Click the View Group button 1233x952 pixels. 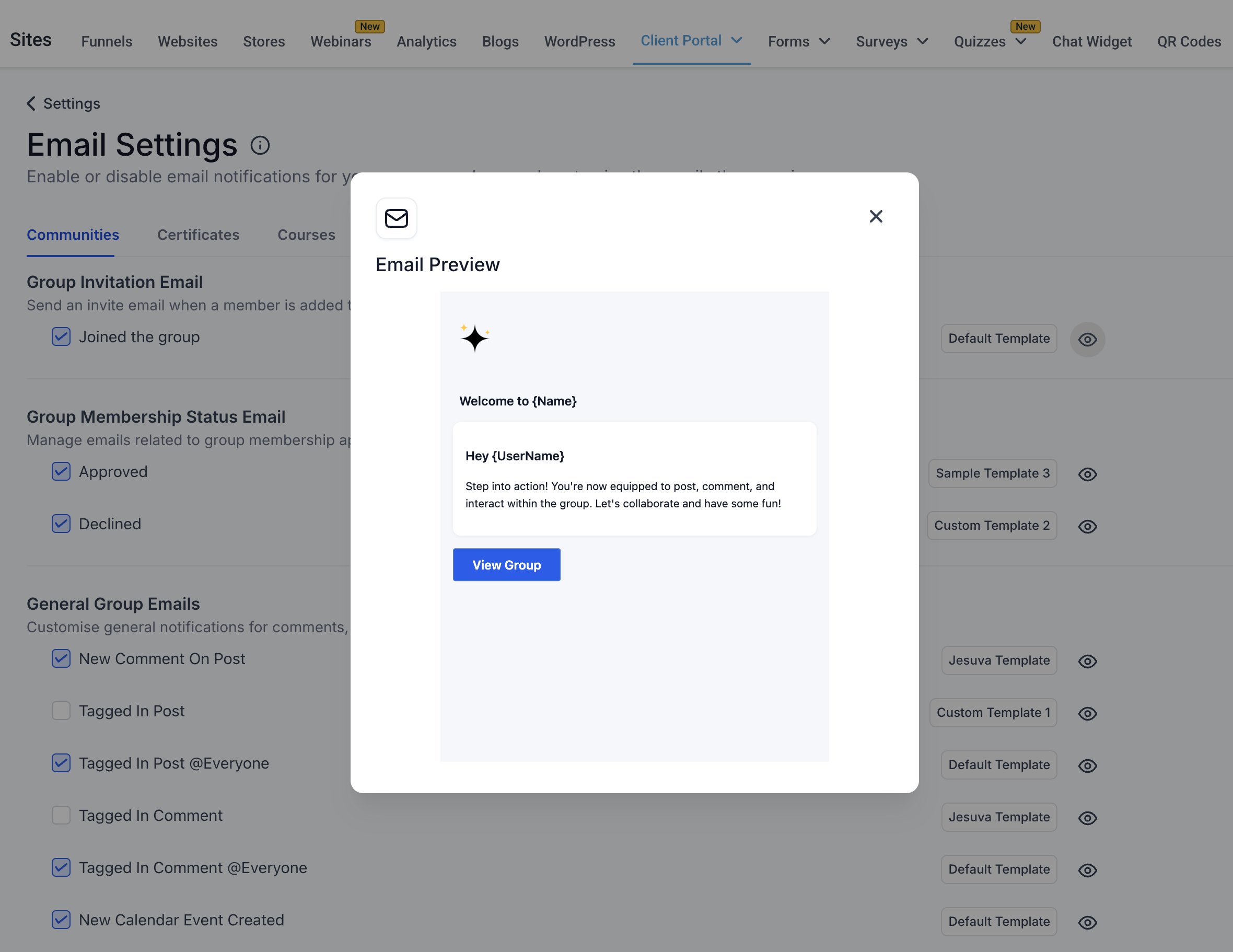click(506, 565)
